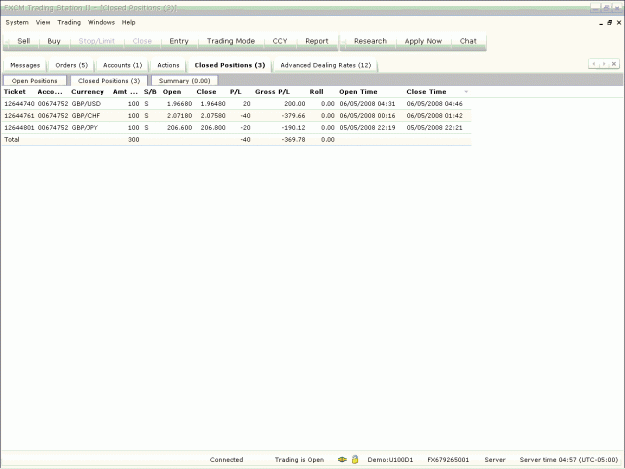Click the GBP/CHF currency cell
This screenshot has height=469, width=625.
pos(86,116)
